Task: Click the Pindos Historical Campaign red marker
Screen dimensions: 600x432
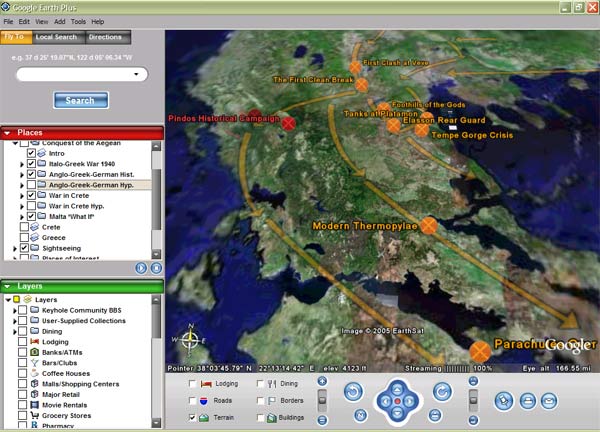Action: (289, 123)
